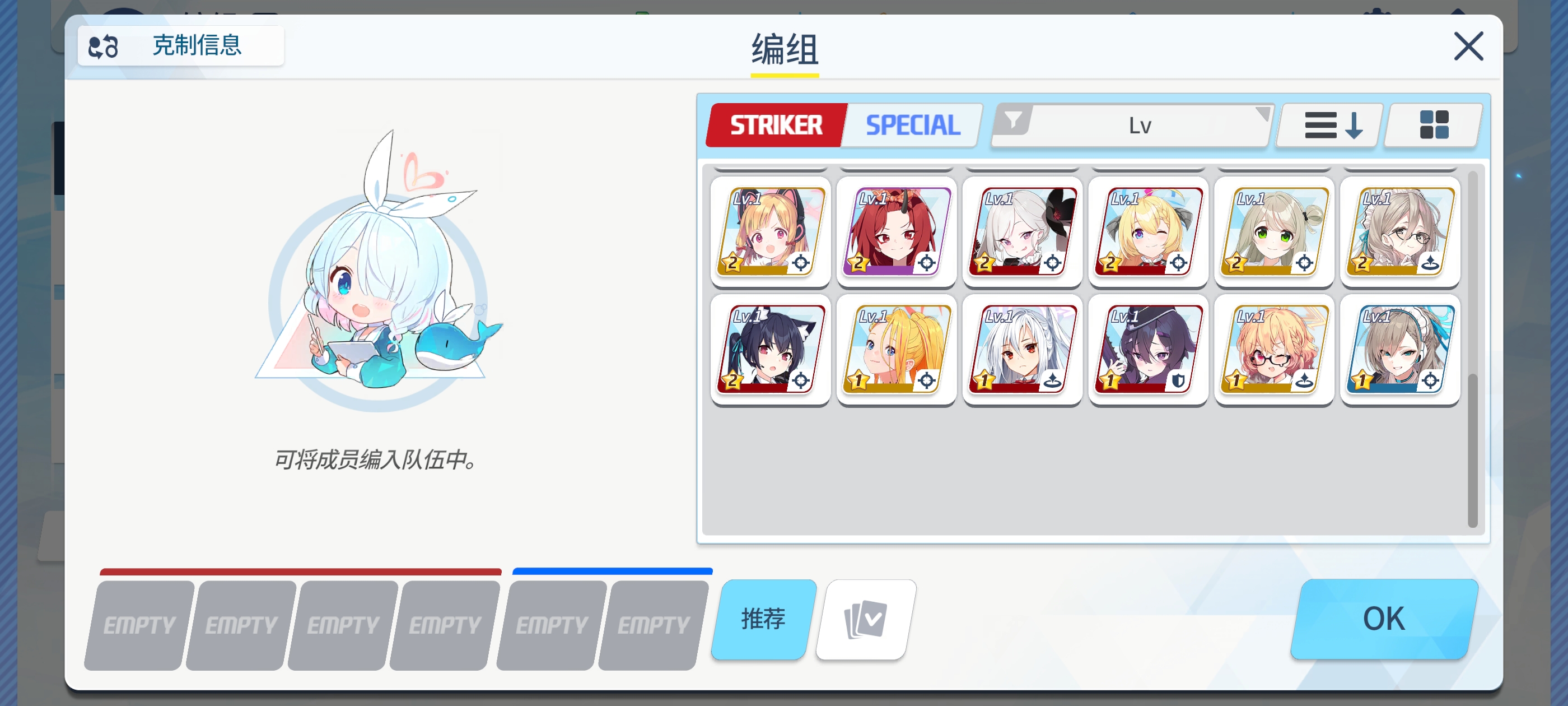Pick the black-haired cat-eared student card
Viewport: 1568px width, 706px height.
point(770,349)
